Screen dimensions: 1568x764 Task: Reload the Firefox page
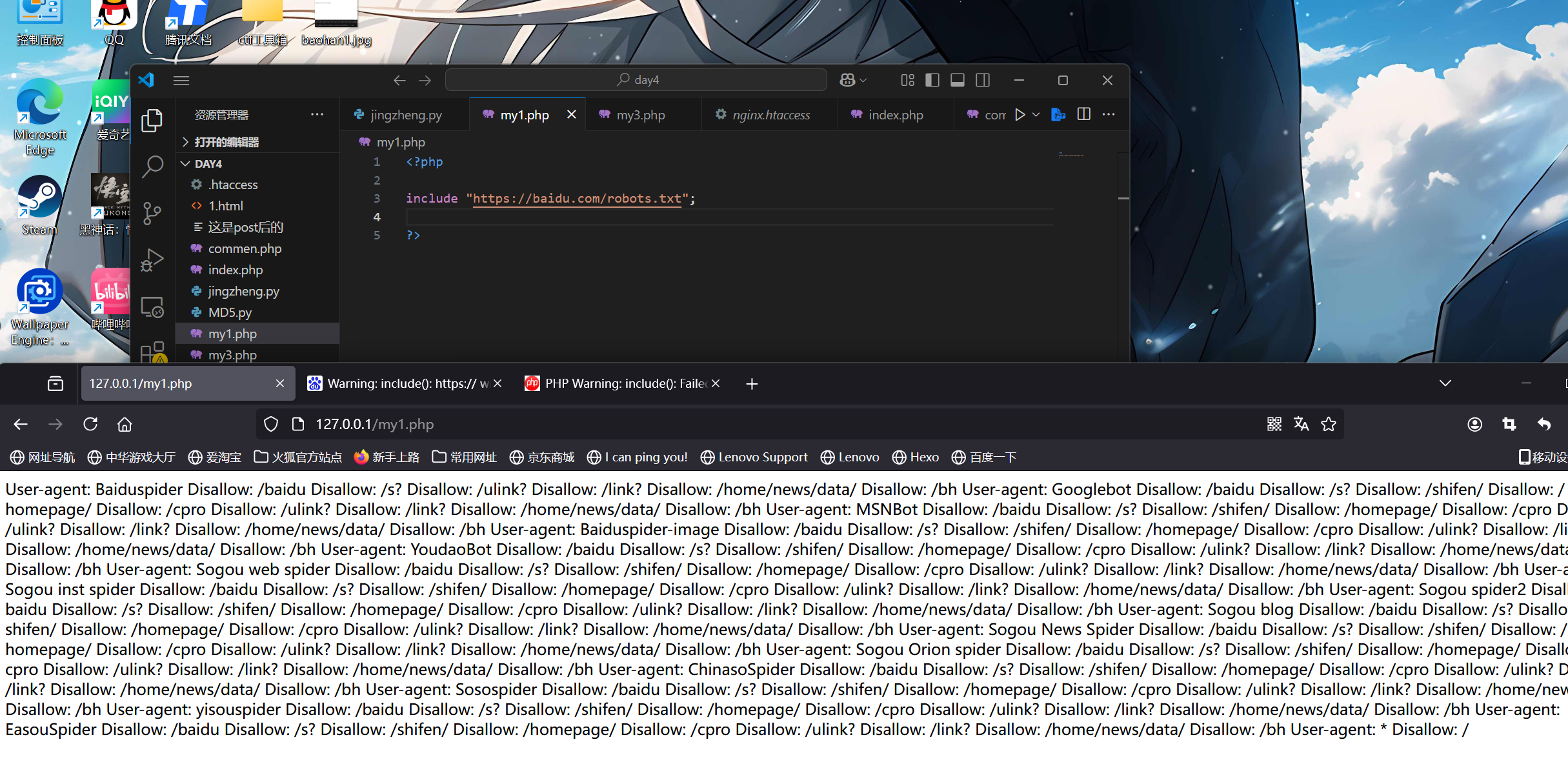point(90,424)
